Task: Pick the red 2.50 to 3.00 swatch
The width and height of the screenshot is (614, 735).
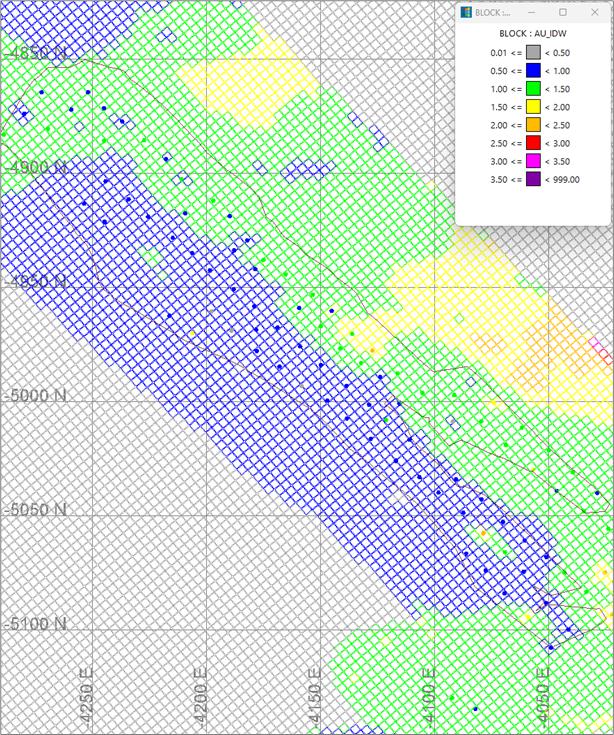Action: click(533, 143)
